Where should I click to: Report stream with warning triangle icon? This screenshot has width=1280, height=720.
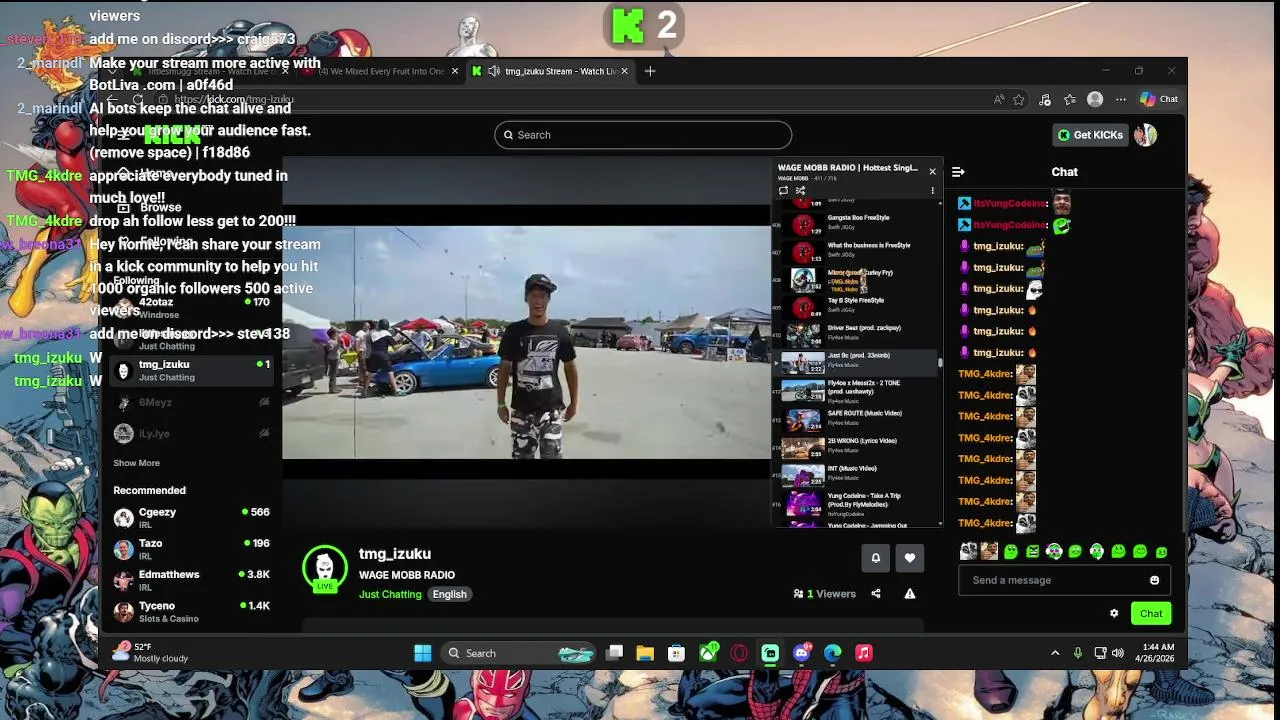[910, 594]
